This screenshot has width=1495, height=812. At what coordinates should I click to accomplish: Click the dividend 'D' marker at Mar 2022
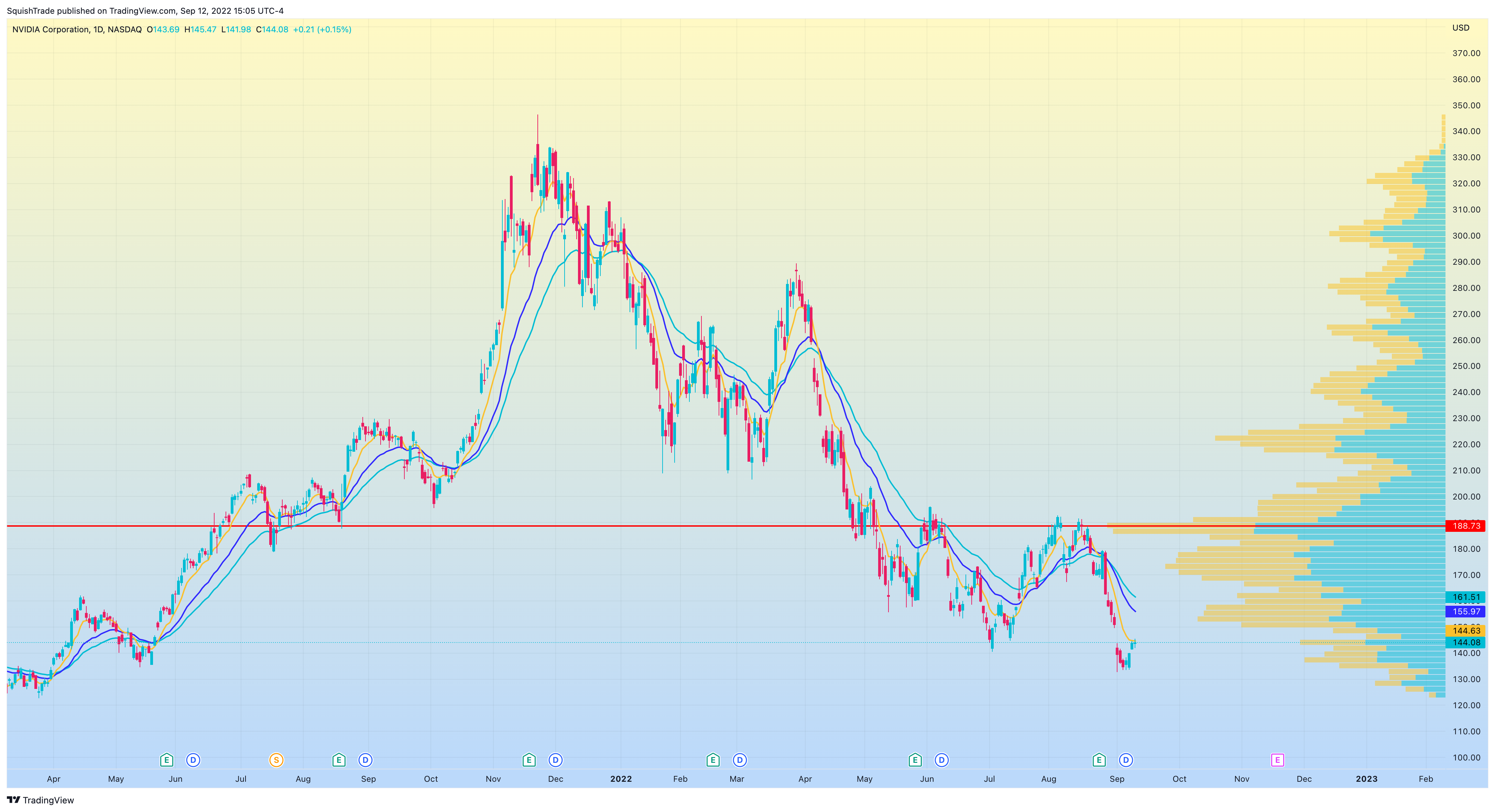(739, 760)
